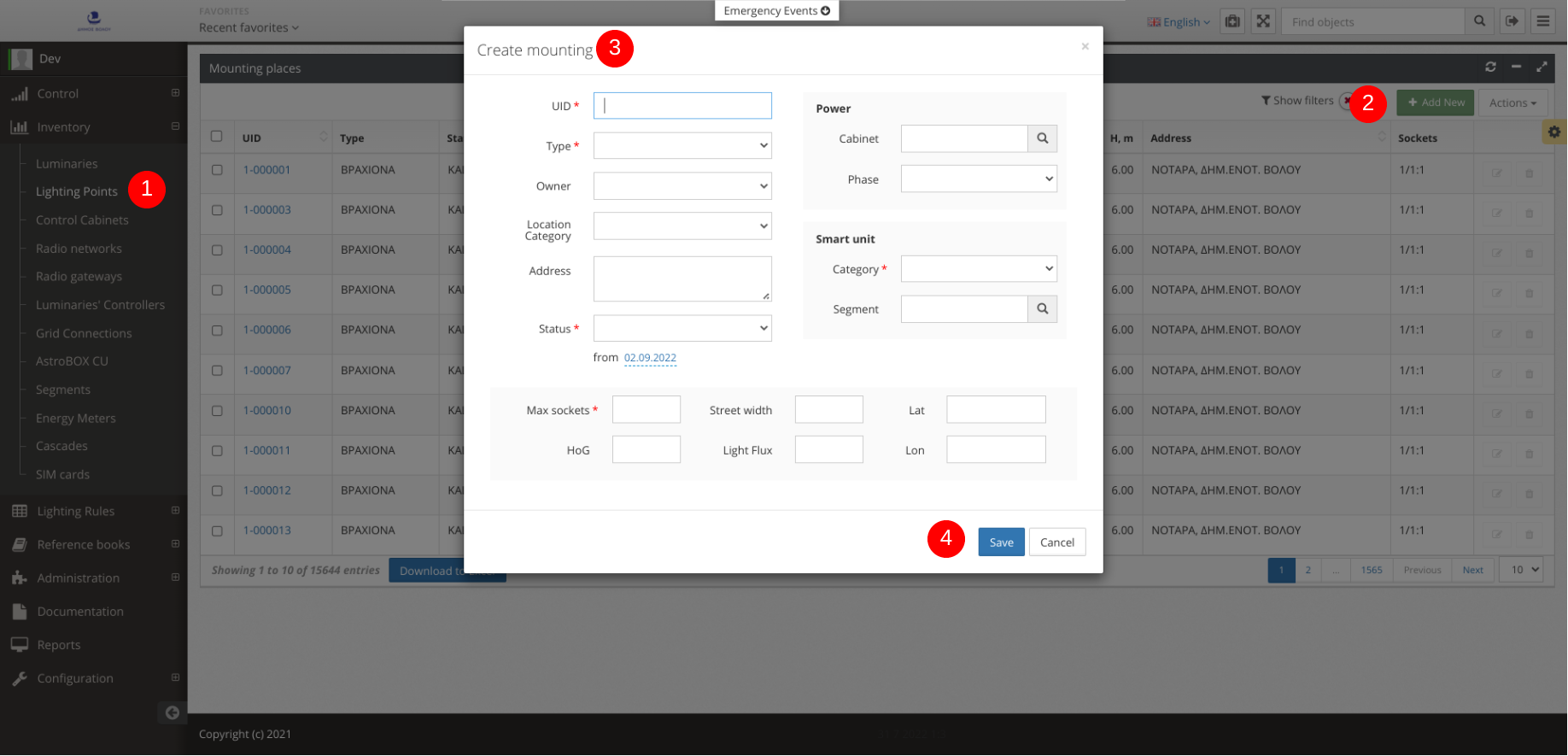
Task: Open the Type dropdown in the dialog
Action: [682, 146]
